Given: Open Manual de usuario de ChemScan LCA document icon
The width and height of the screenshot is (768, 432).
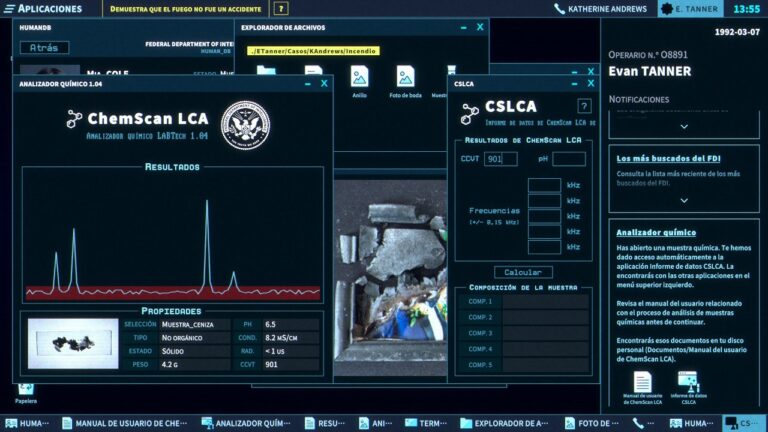Looking at the screenshot, I should pyautogui.click(x=642, y=388).
